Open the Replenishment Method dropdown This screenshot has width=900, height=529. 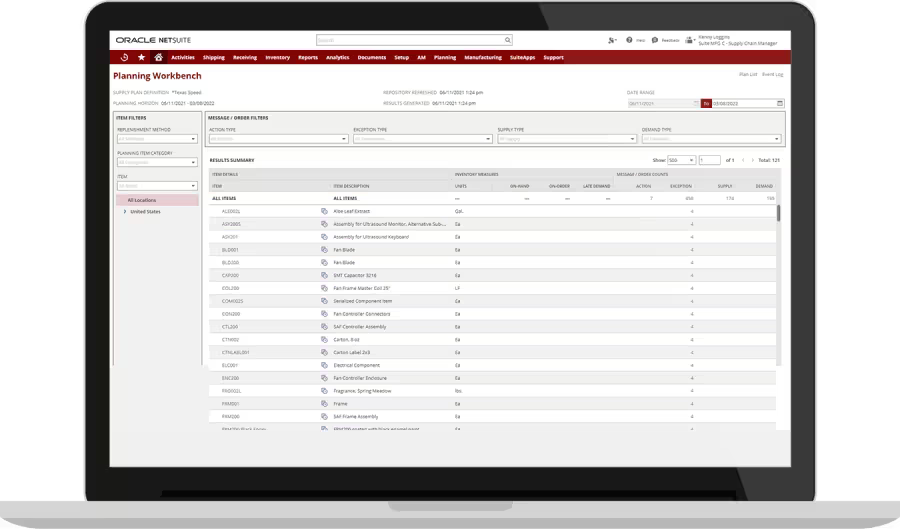157,138
